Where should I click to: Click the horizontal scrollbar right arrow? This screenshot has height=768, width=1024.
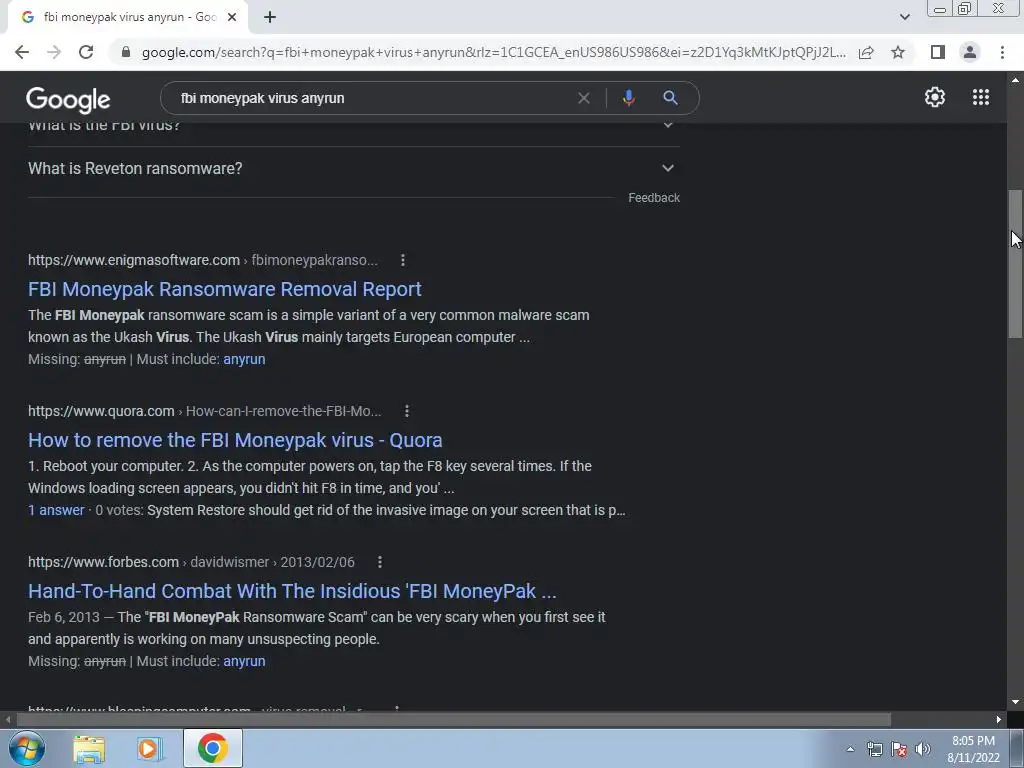999,719
